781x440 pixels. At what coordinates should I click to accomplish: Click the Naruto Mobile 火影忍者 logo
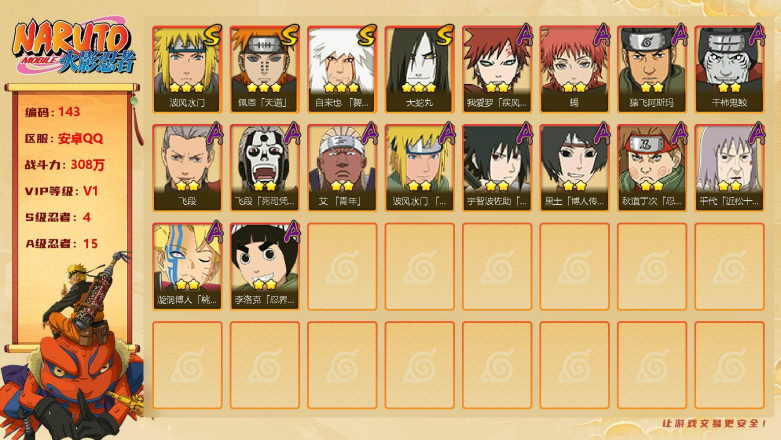[74, 46]
